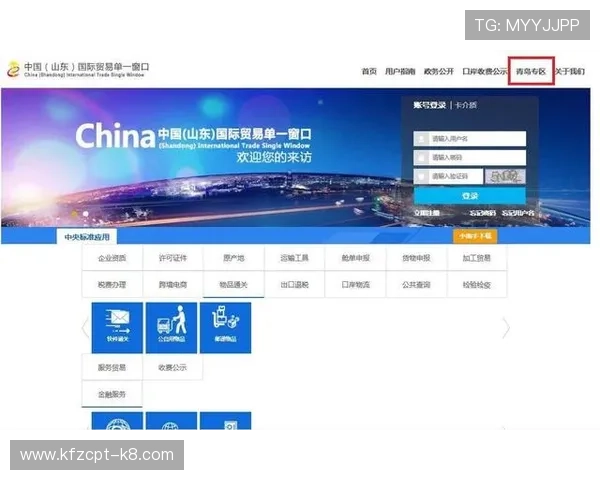Click the lock icon in password field

coord(422,157)
